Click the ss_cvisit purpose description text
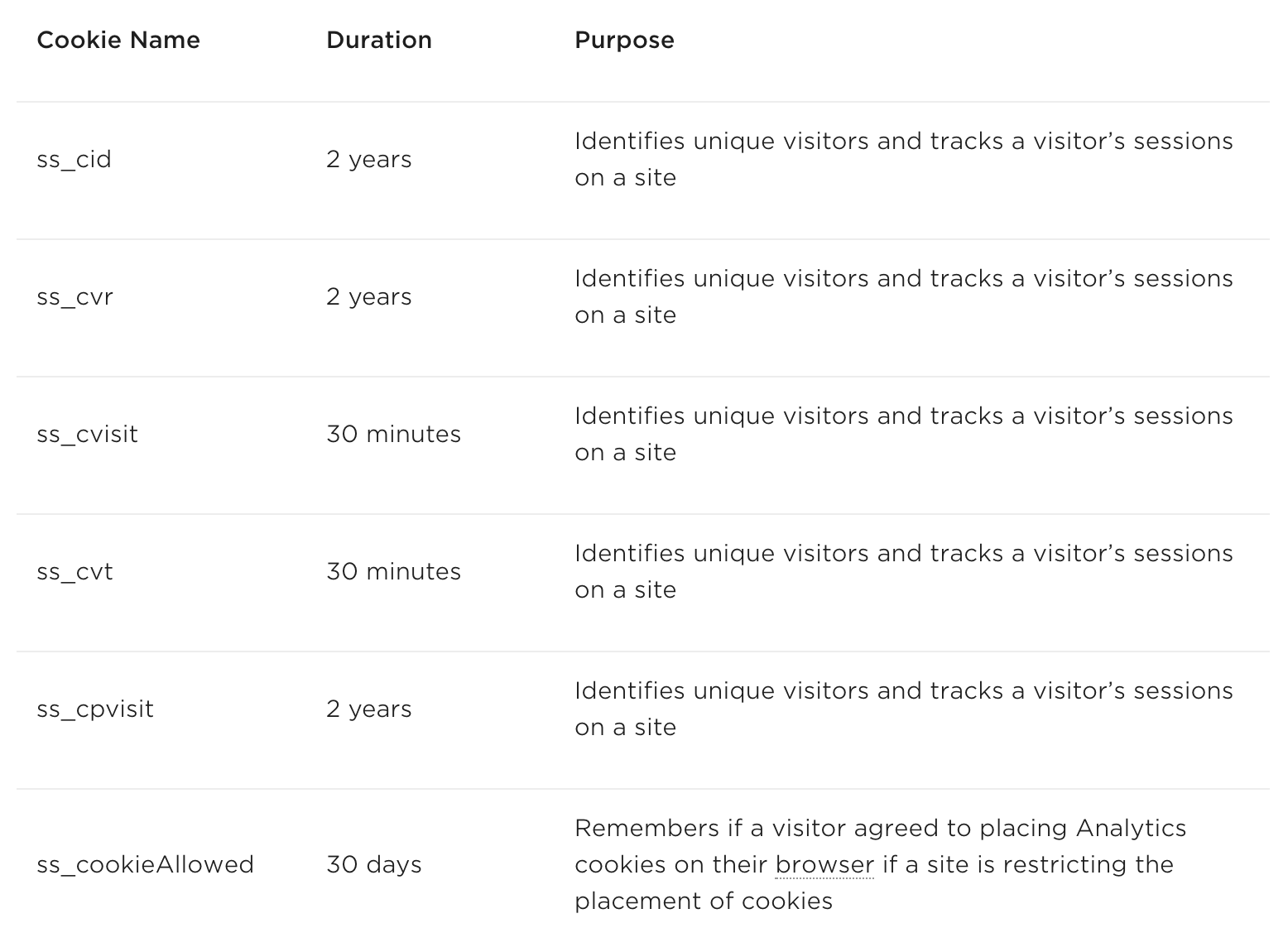This screenshot has height=952, width=1288. click(x=904, y=434)
